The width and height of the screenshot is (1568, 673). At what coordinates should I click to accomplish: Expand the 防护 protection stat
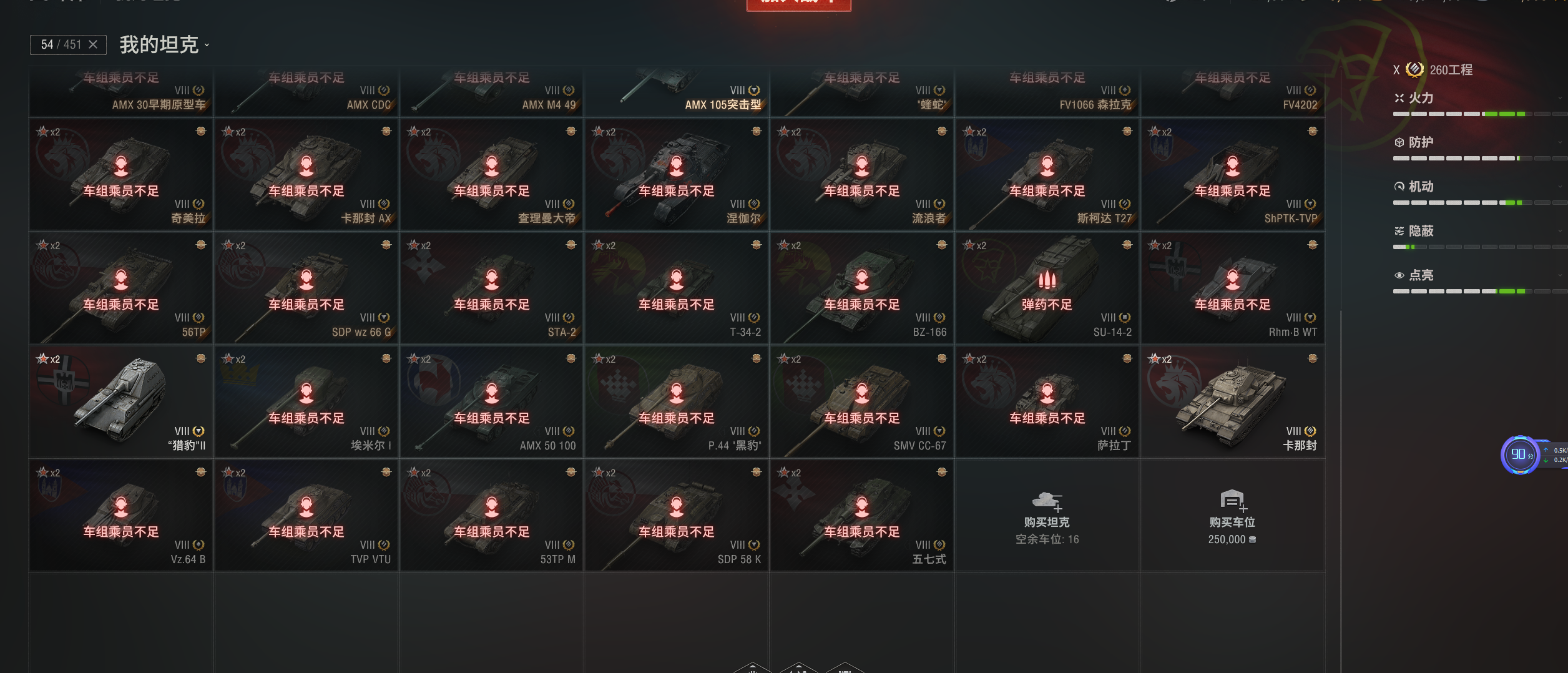coord(1479,142)
